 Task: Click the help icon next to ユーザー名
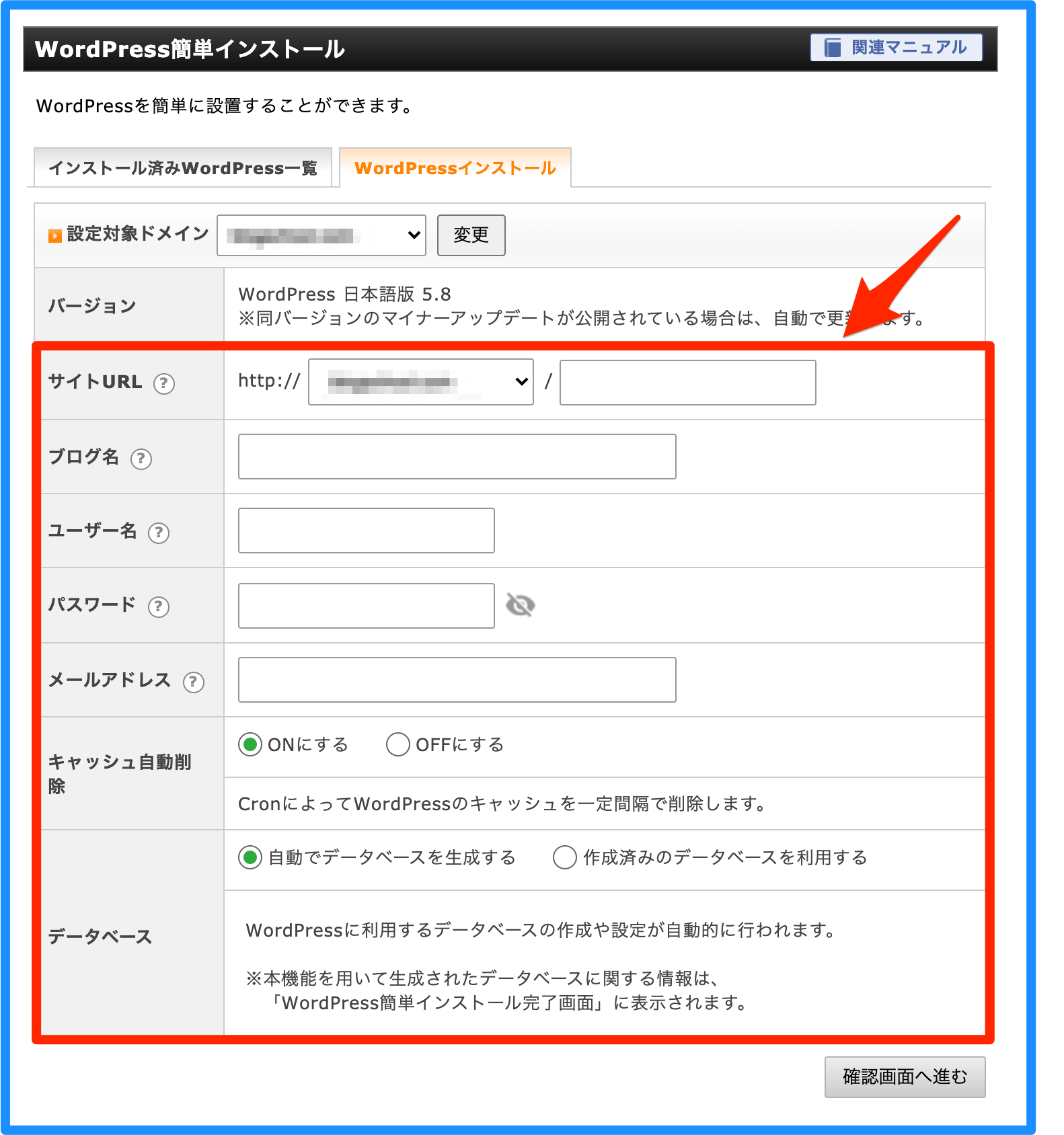tap(159, 533)
